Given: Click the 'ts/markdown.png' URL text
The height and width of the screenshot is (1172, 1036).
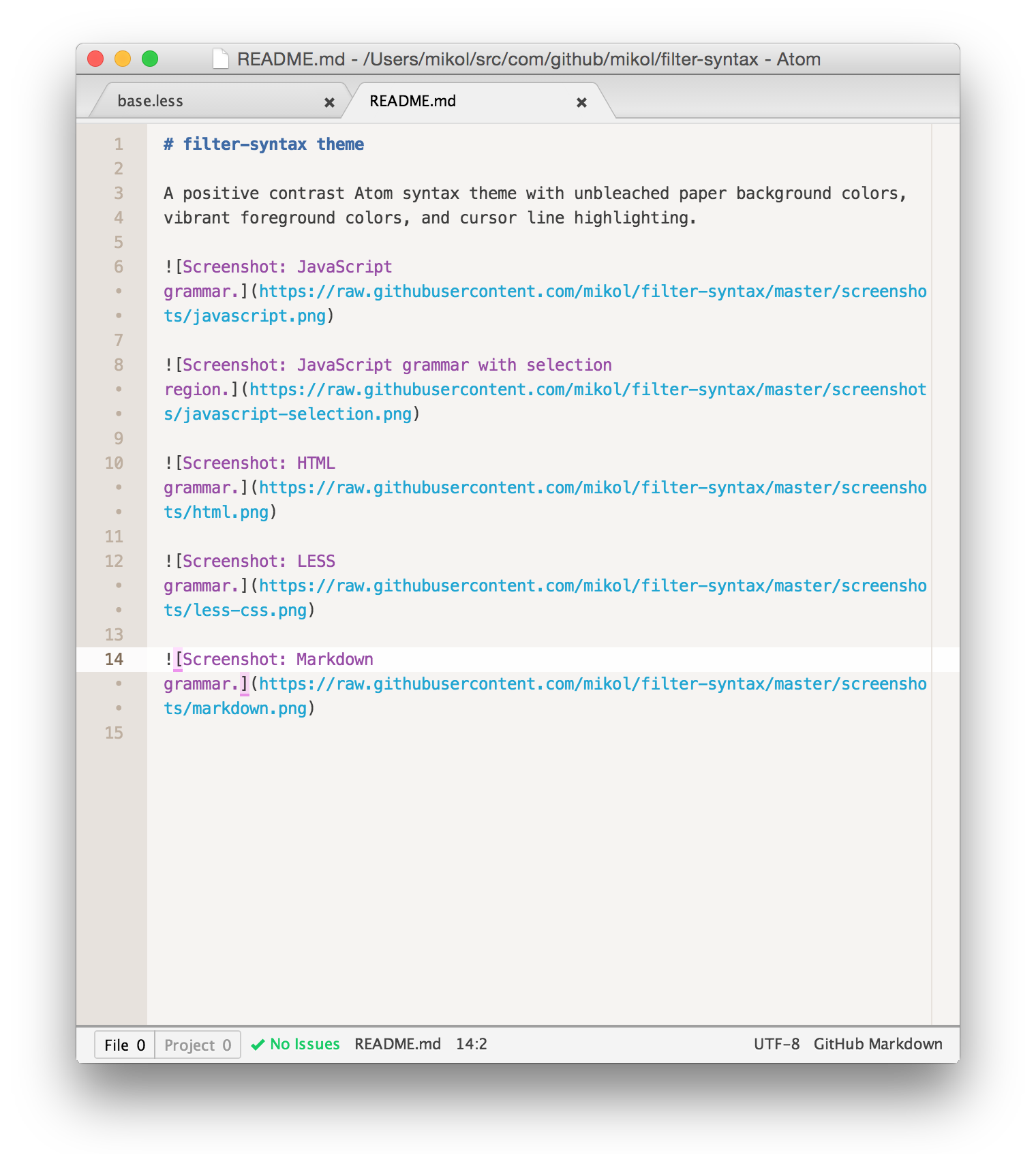Looking at the screenshot, I should click(235, 708).
